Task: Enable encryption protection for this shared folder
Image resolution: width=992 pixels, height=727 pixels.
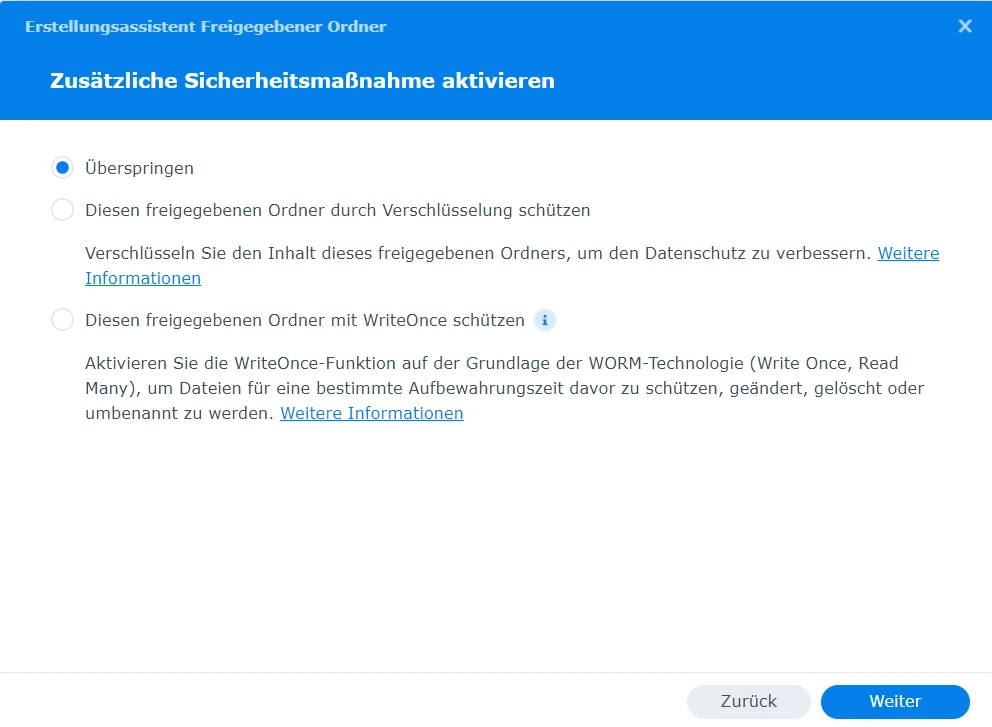Action: [62, 210]
